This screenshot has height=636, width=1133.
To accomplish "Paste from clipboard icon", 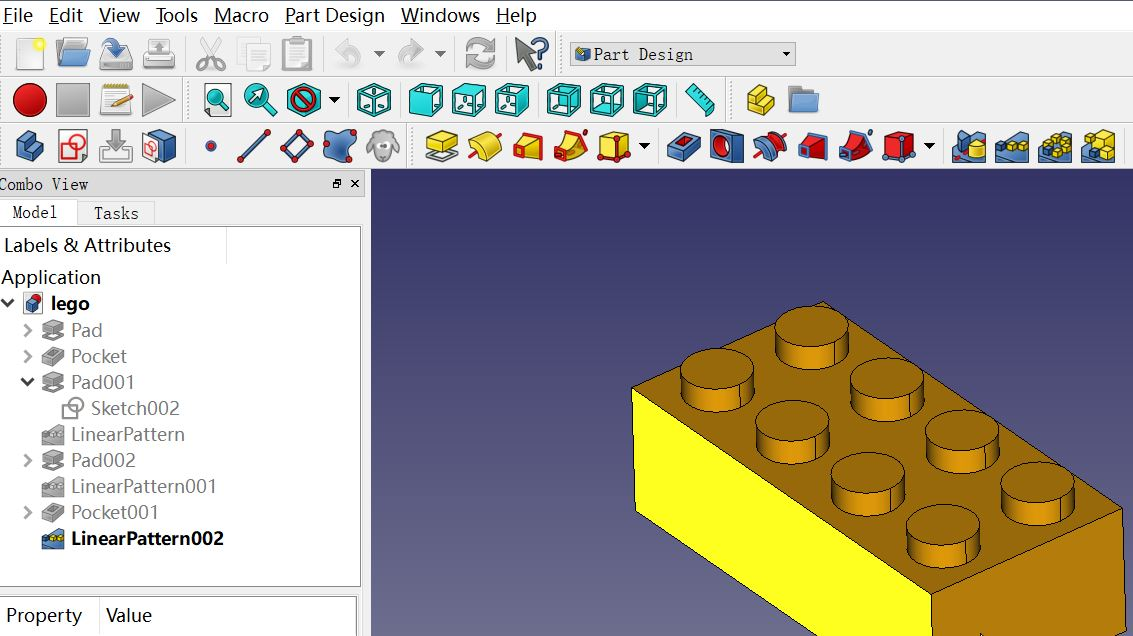I will [296, 54].
